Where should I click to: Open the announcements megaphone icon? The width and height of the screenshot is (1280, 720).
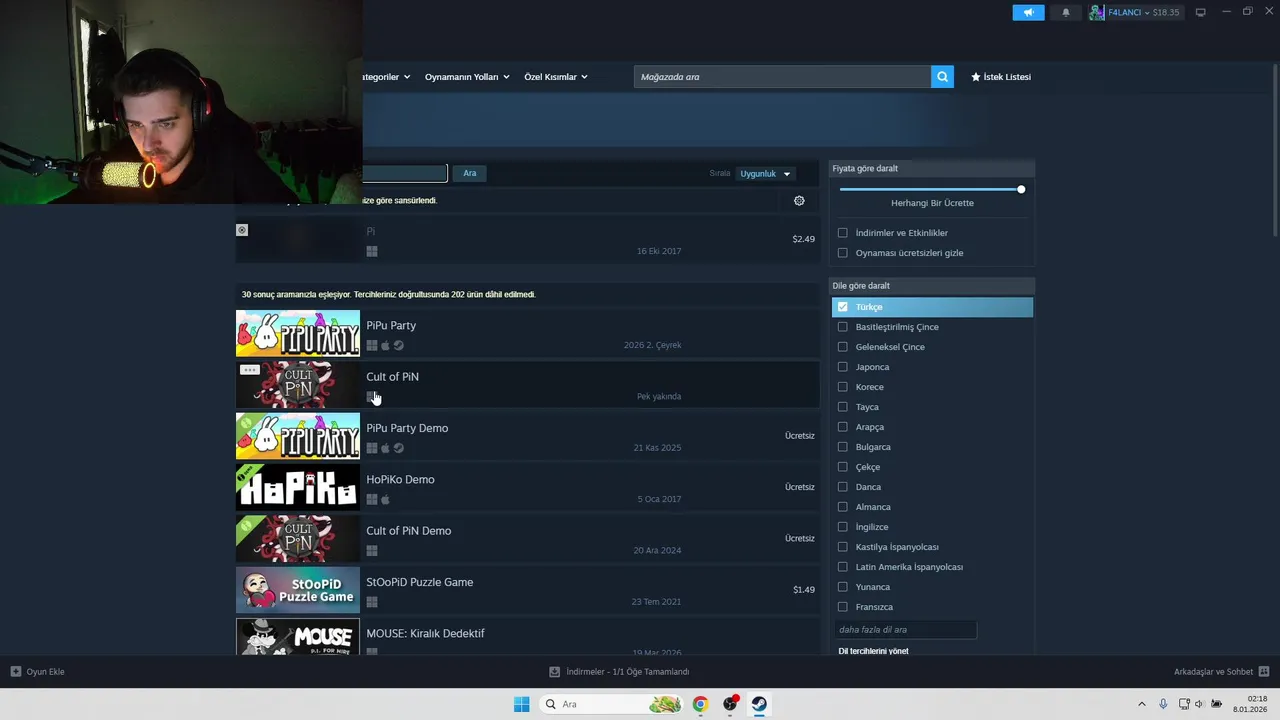coord(1028,12)
